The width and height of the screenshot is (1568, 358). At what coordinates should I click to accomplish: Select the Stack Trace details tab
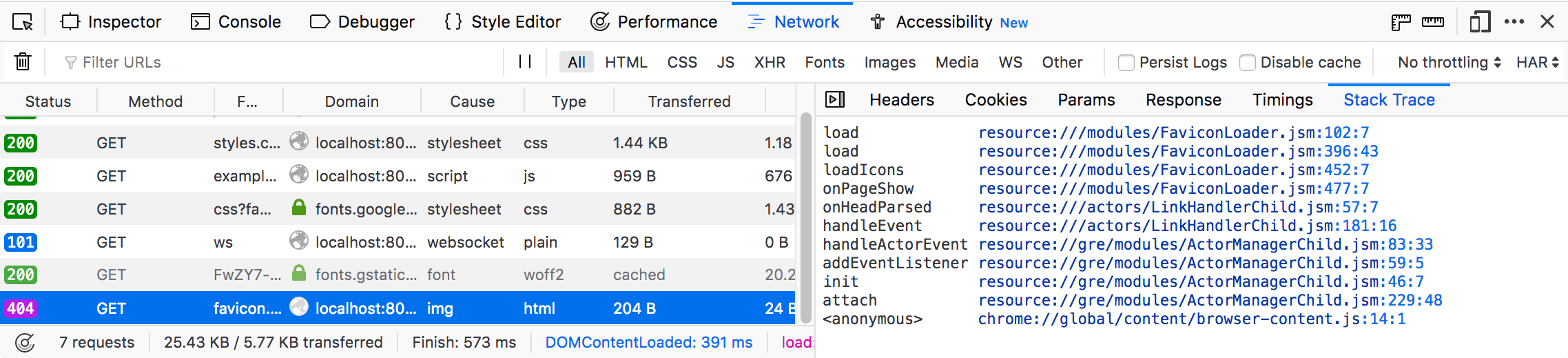[x=1389, y=100]
